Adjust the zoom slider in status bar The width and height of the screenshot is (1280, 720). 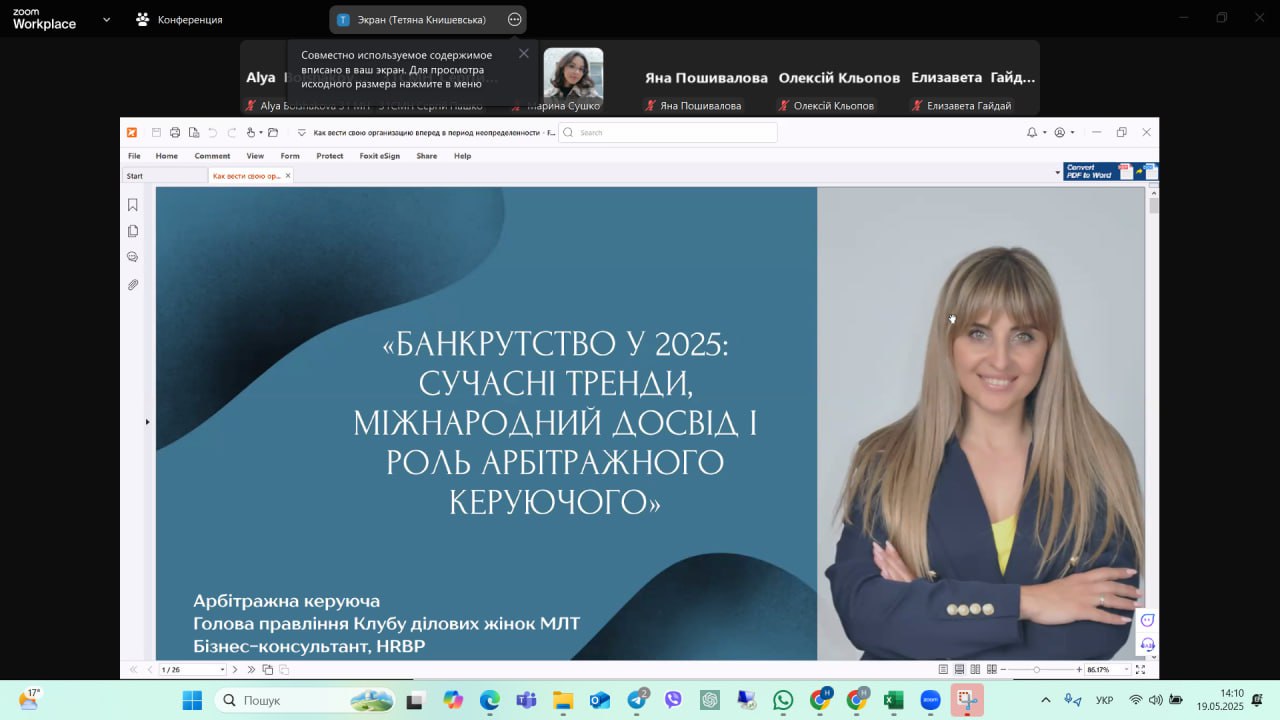pyautogui.click(x=1037, y=669)
